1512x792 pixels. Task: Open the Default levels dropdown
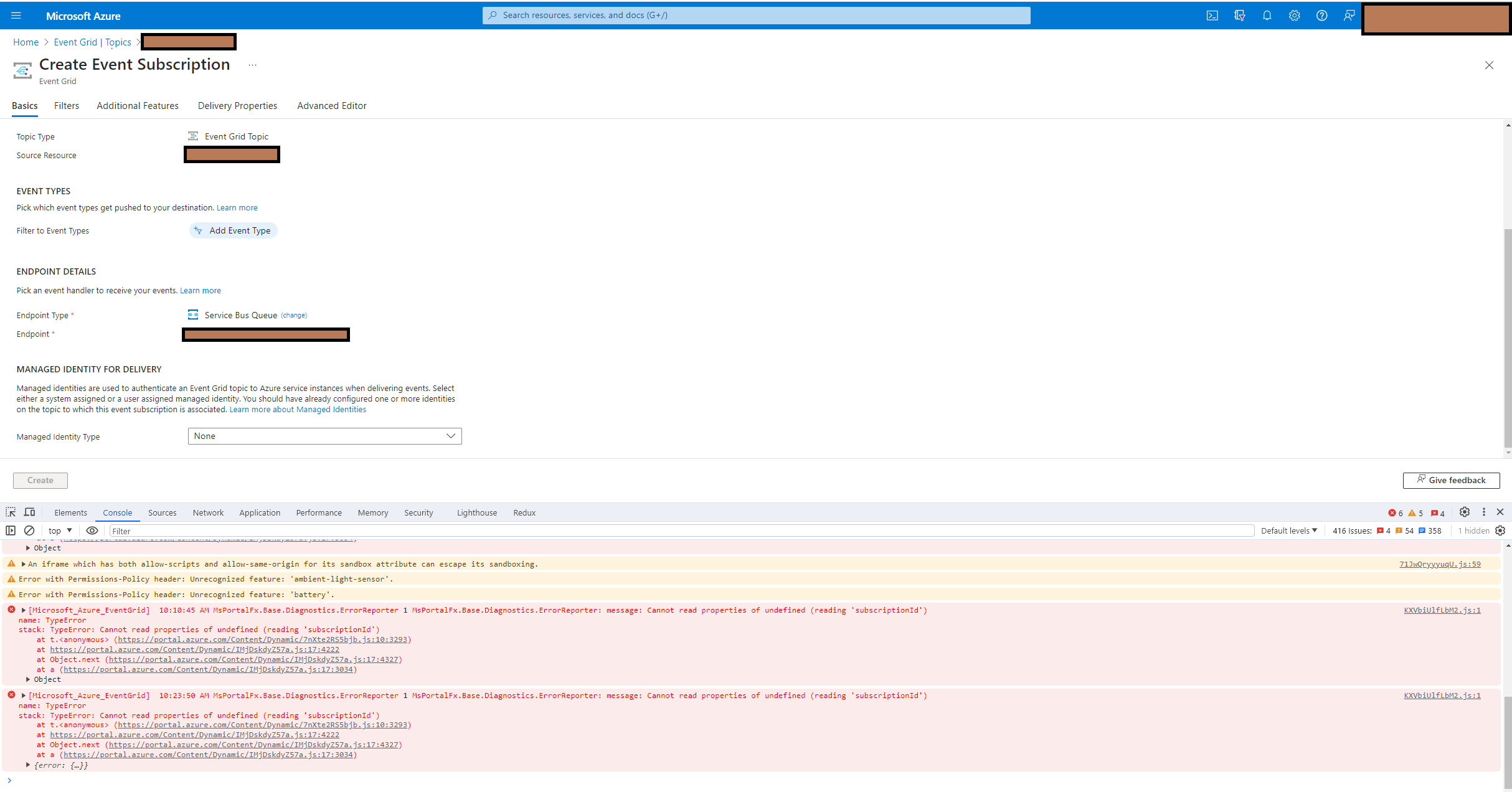click(1289, 531)
